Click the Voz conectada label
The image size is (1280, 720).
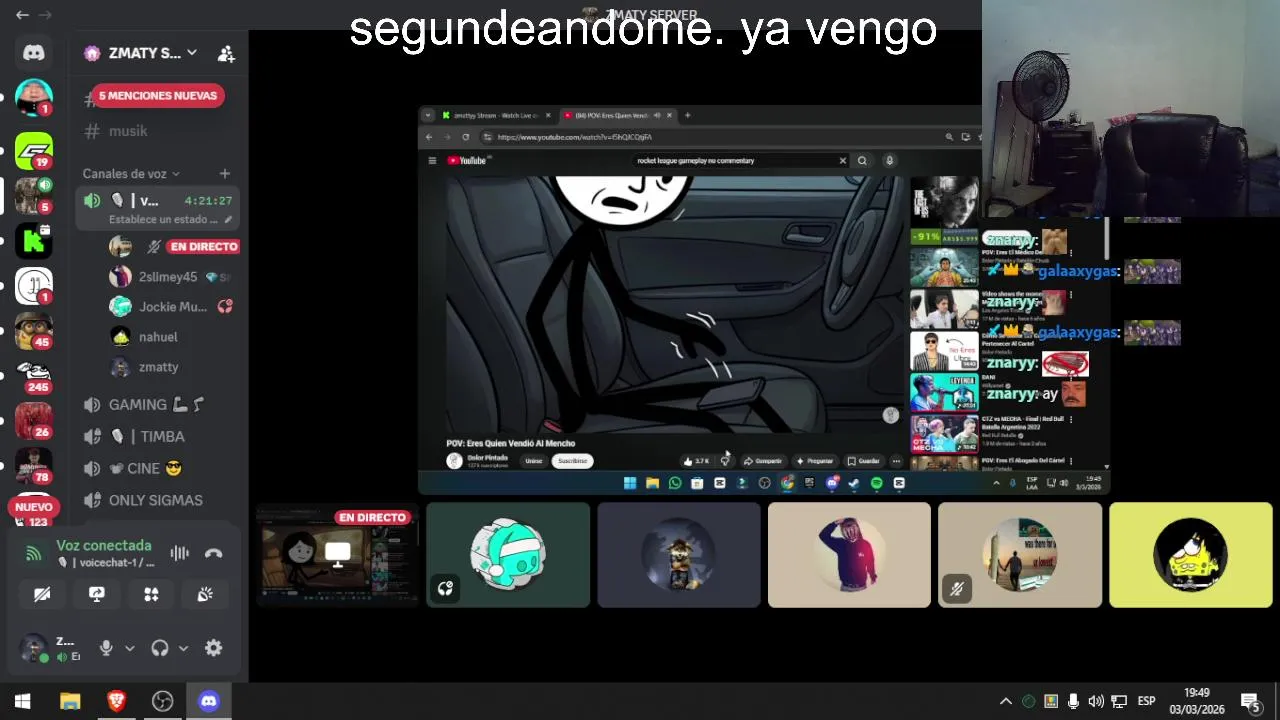coord(104,546)
